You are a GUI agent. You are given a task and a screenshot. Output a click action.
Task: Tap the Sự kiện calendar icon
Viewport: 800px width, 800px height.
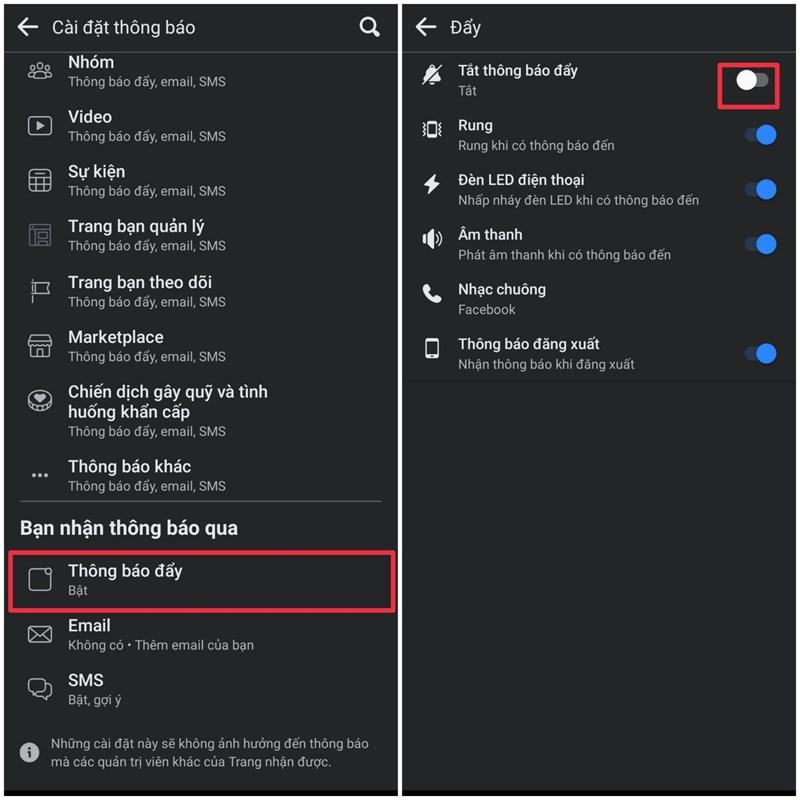(40, 181)
